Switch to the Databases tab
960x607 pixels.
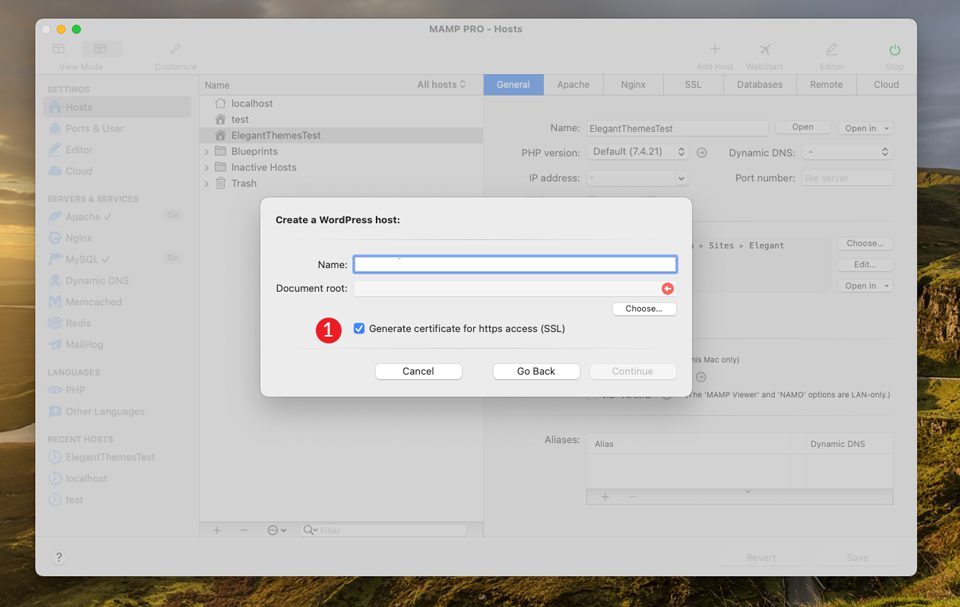click(759, 85)
